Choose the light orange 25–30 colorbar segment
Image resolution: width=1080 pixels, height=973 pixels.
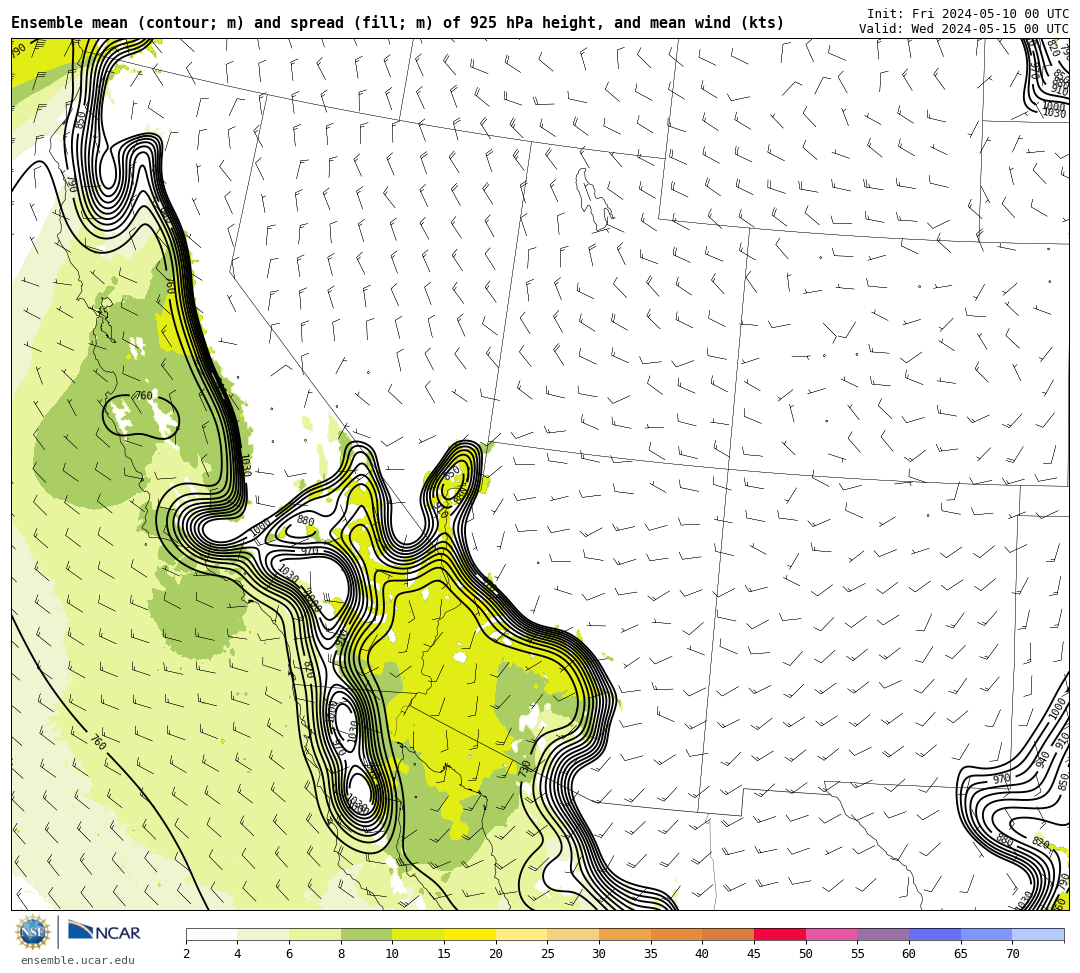tap(573, 934)
